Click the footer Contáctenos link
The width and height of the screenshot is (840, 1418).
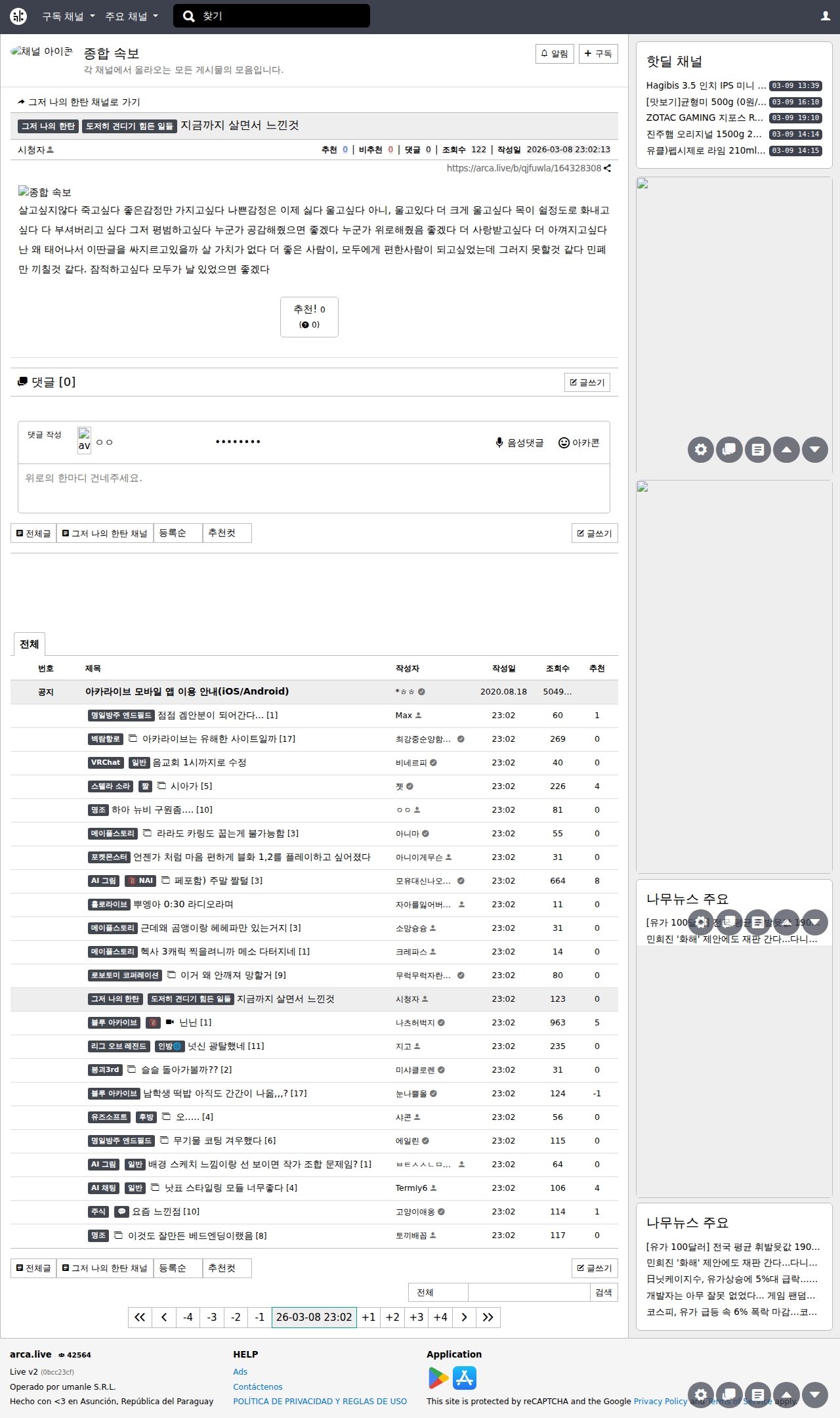258,1386
